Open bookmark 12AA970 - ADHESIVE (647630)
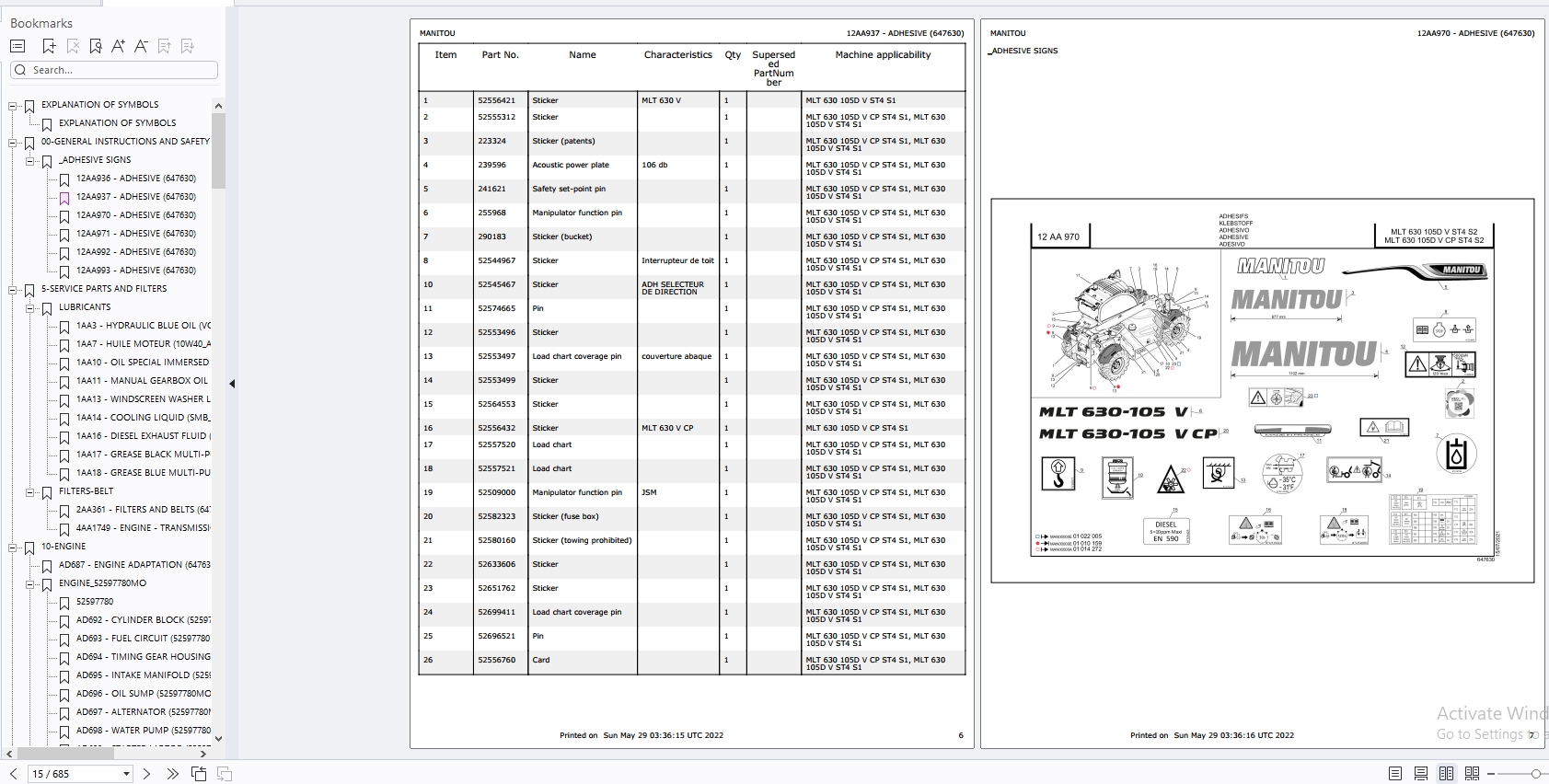The image size is (1549, 784). tap(136, 215)
